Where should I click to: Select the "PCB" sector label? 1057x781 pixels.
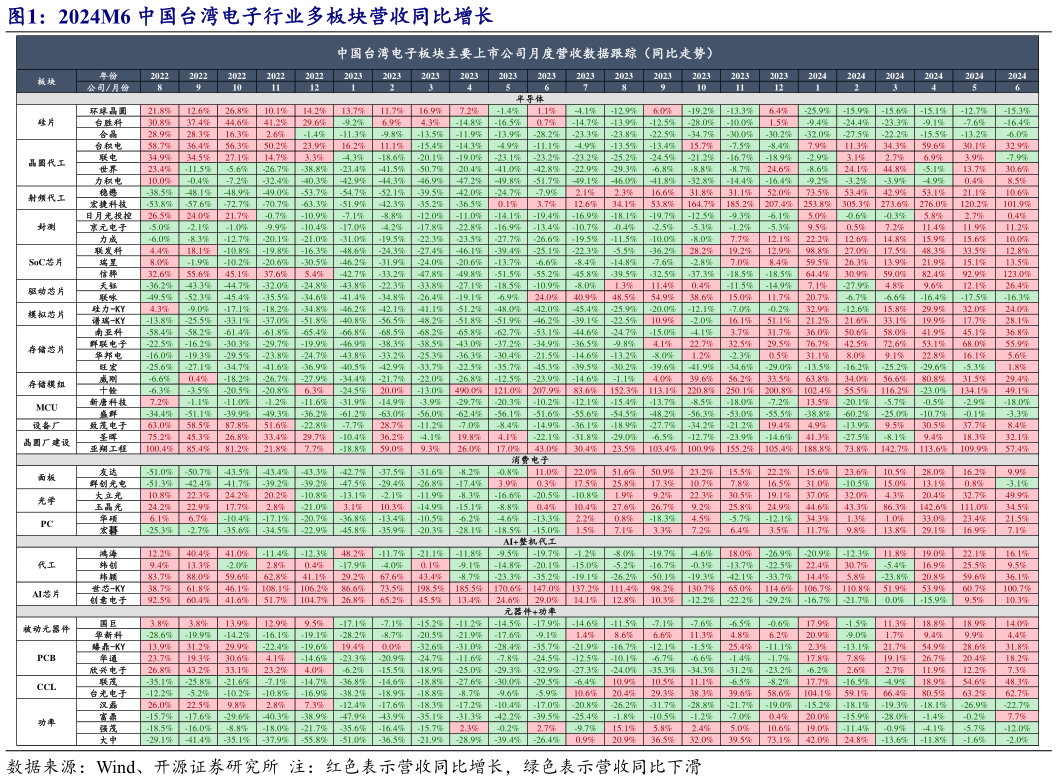pyautogui.click(x=47, y=658)
